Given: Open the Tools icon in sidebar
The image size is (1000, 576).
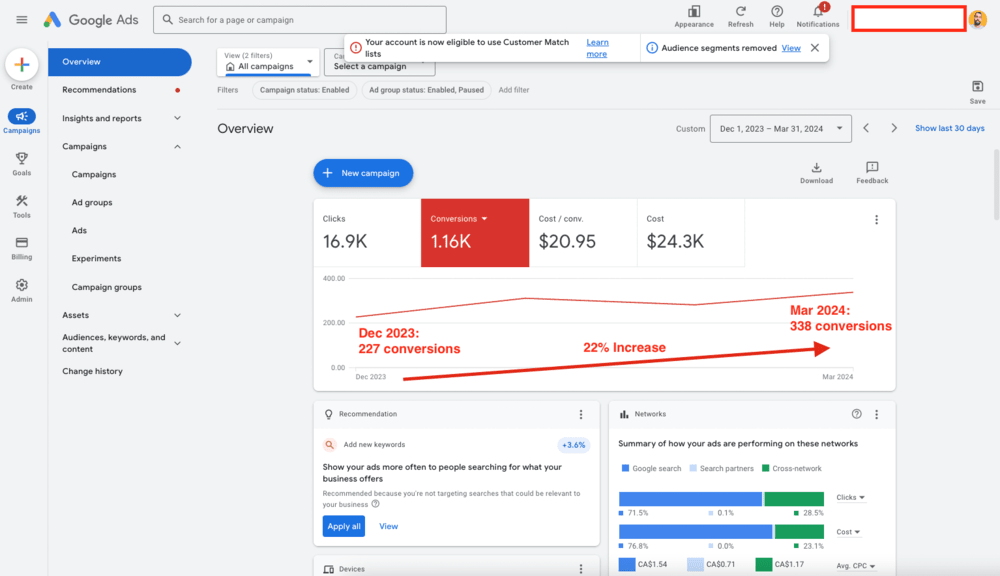Looking at the screenshot, I should pyautogui.click(x=22, y=202).
